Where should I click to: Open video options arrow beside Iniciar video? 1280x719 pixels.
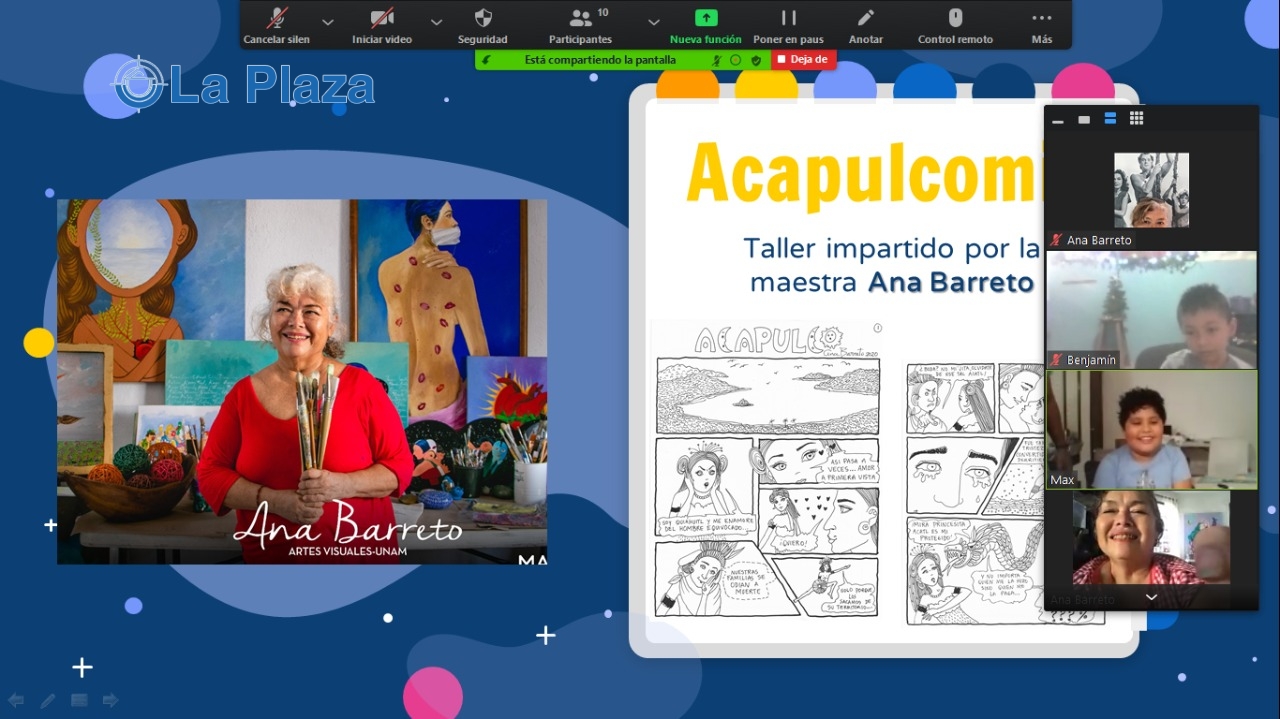tap(436, 21)
